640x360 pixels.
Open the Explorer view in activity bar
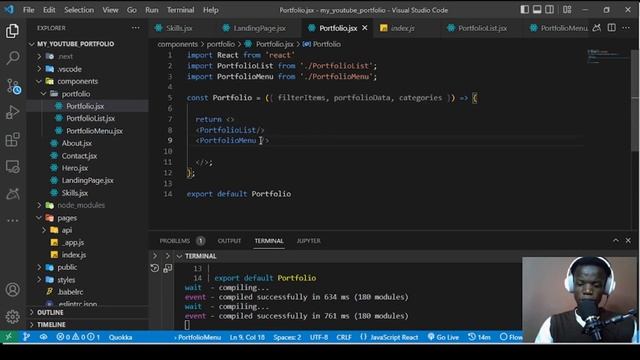pos(12,31)
